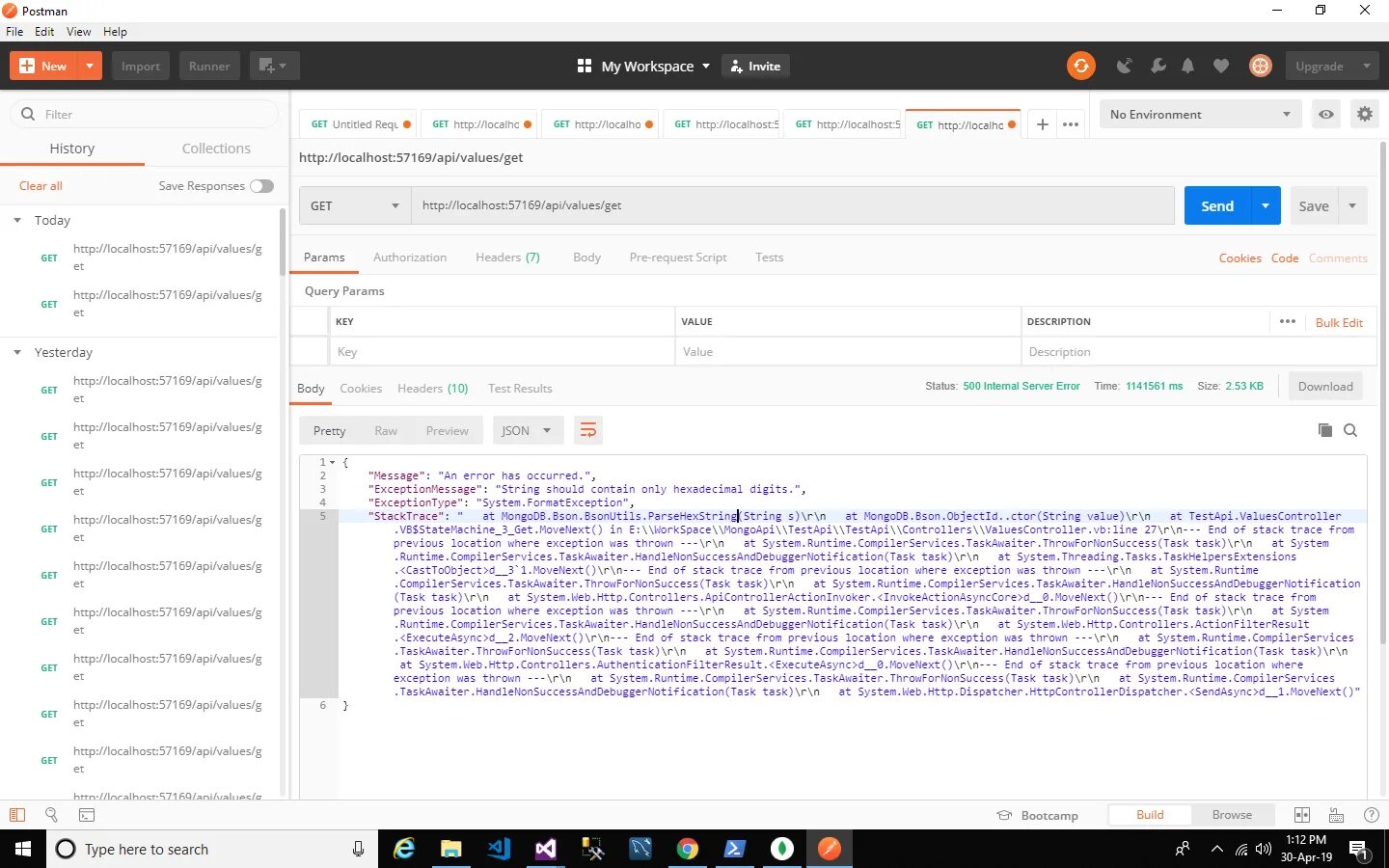Viewport: 1389px width, 868px height.
Task: Toggle the sidebar icon in status bar
Action: pos(17,815)
